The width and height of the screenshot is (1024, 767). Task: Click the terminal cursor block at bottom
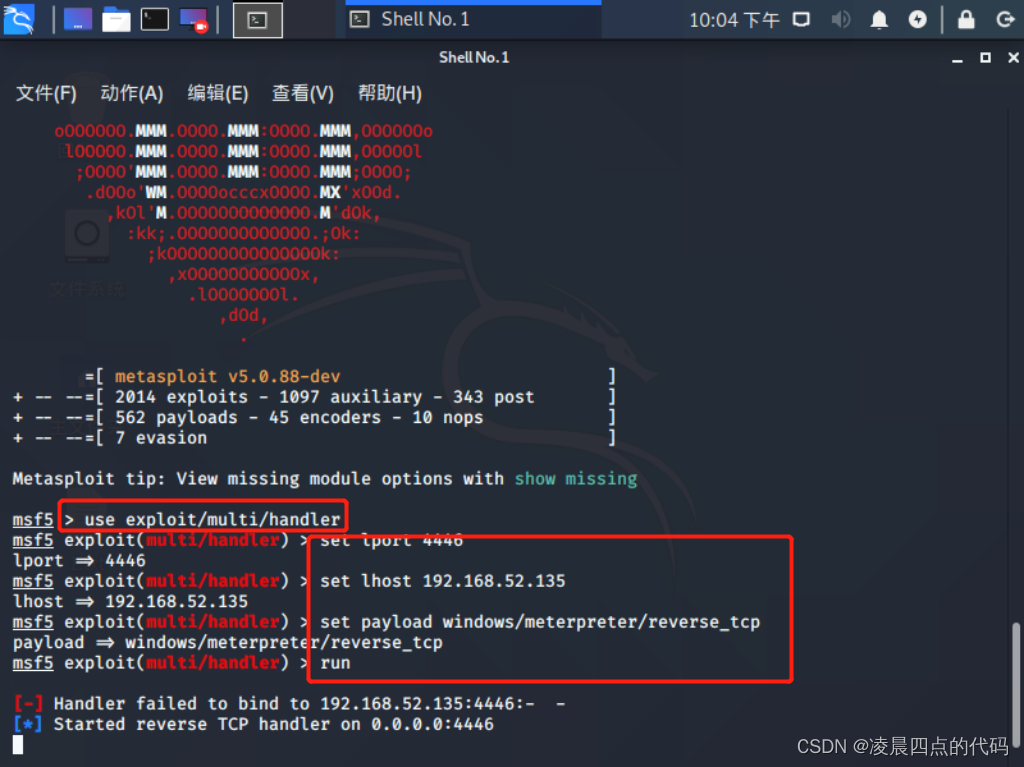(18, 745)
